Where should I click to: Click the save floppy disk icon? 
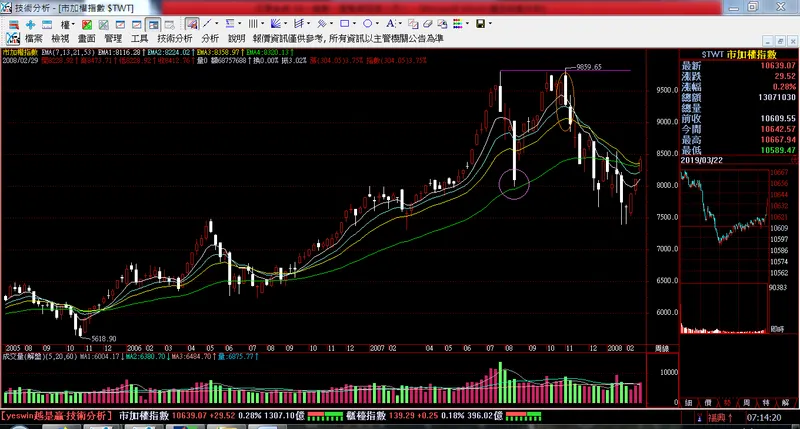click(x=480, y=23)
